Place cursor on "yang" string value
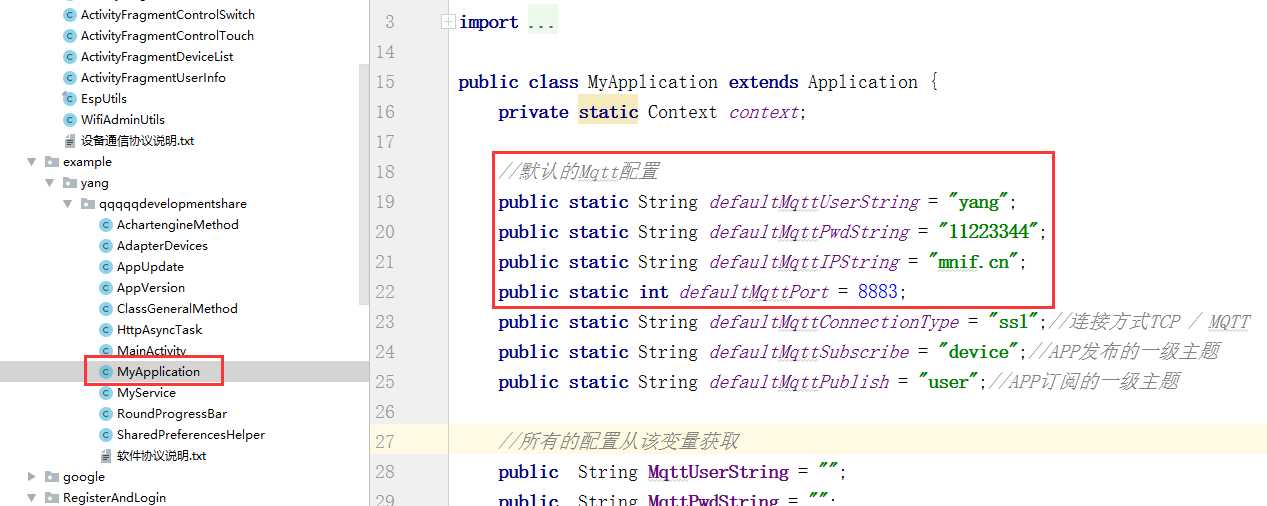This screenshot has height=506, width=1267. click(978, 202)
